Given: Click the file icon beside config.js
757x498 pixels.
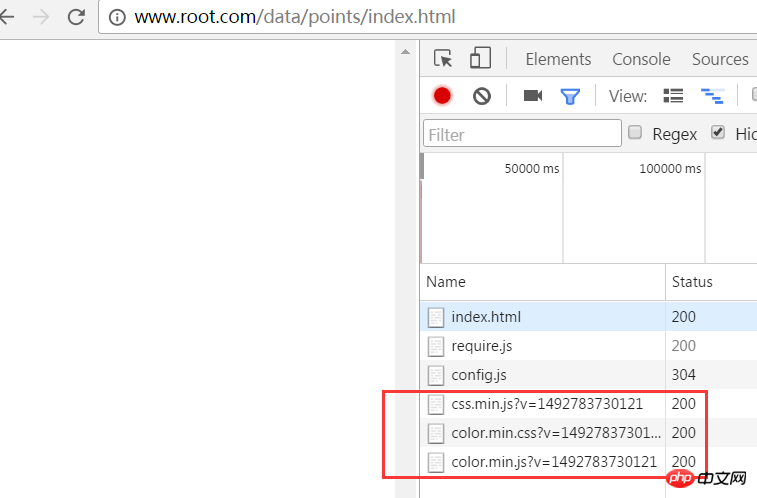Looking at the screenshot, I should 436,375.
